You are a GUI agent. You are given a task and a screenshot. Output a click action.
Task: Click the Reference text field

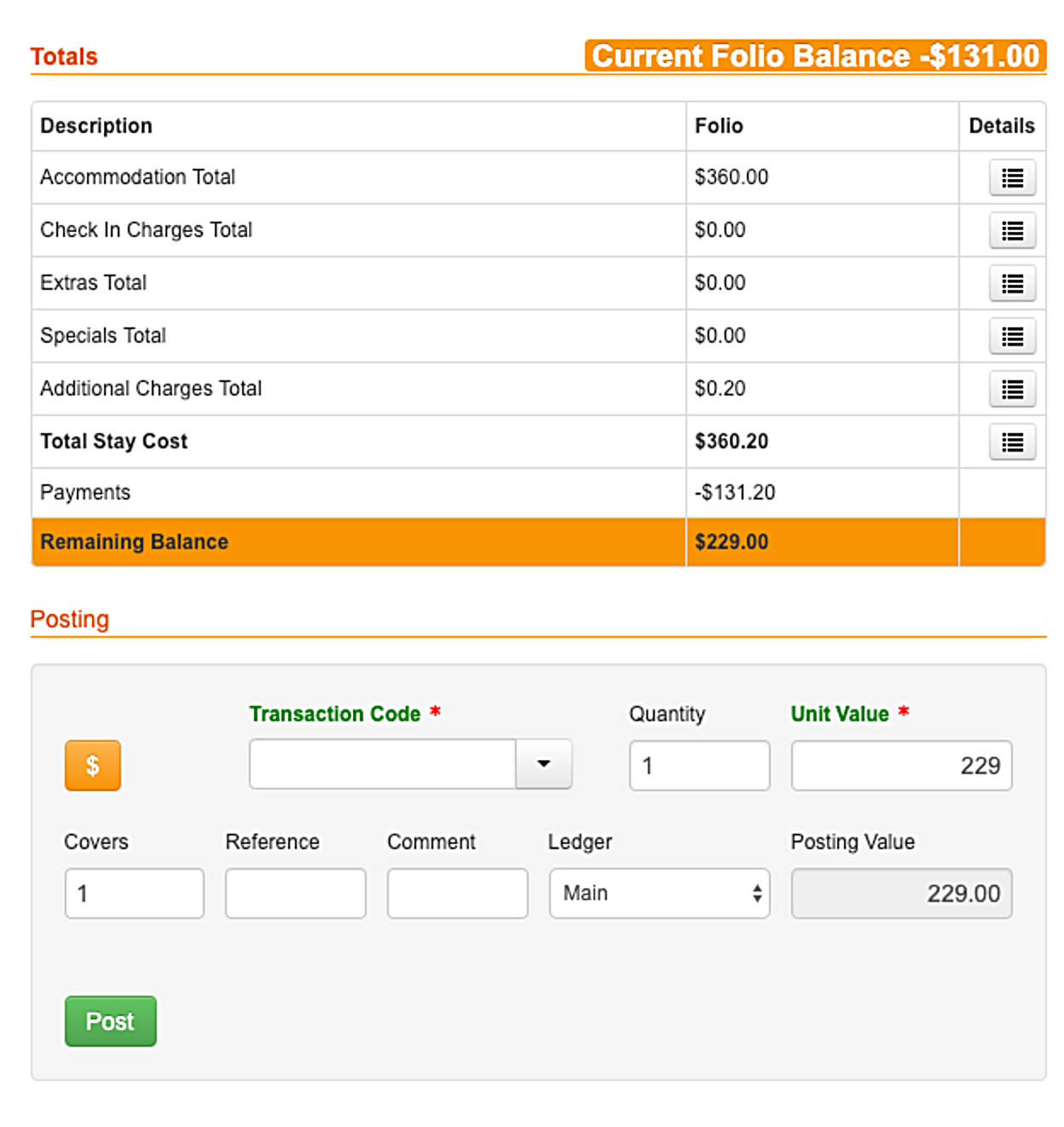click(296, 893)
